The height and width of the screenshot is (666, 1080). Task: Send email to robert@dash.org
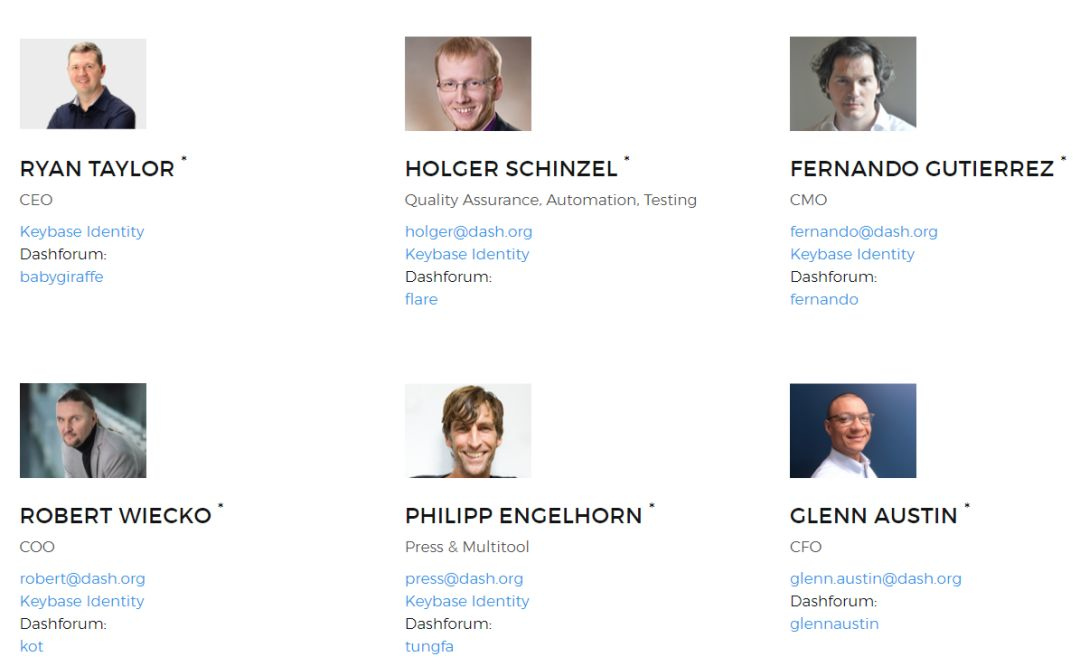coord(82,579)
